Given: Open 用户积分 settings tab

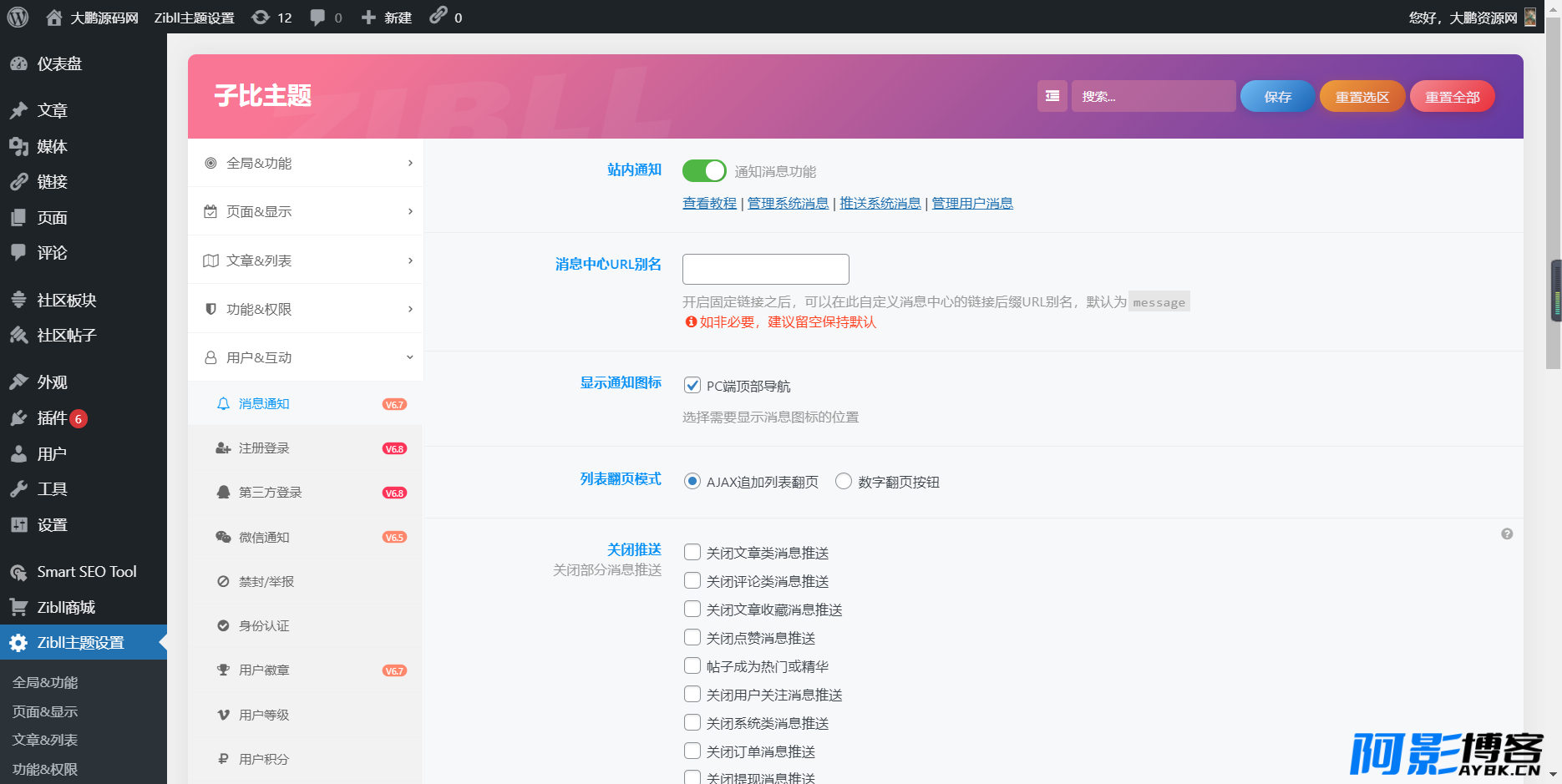Looking at the screenshot, I should click(306, 759).
